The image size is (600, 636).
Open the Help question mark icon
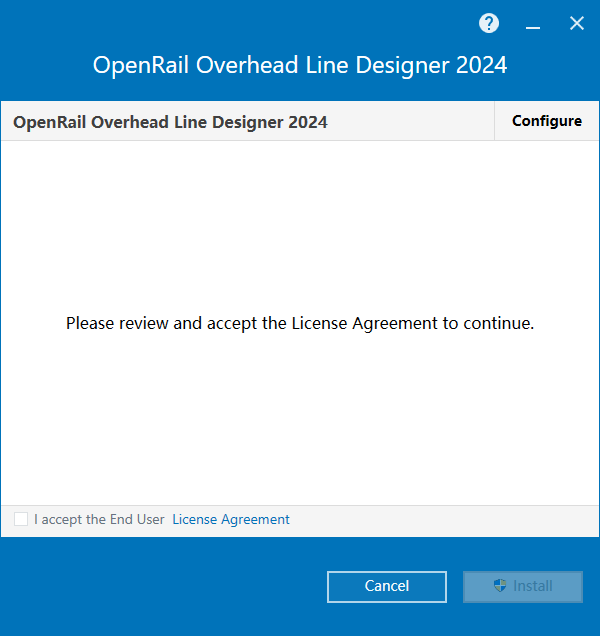pyautogui.click(x=489, y=24)
